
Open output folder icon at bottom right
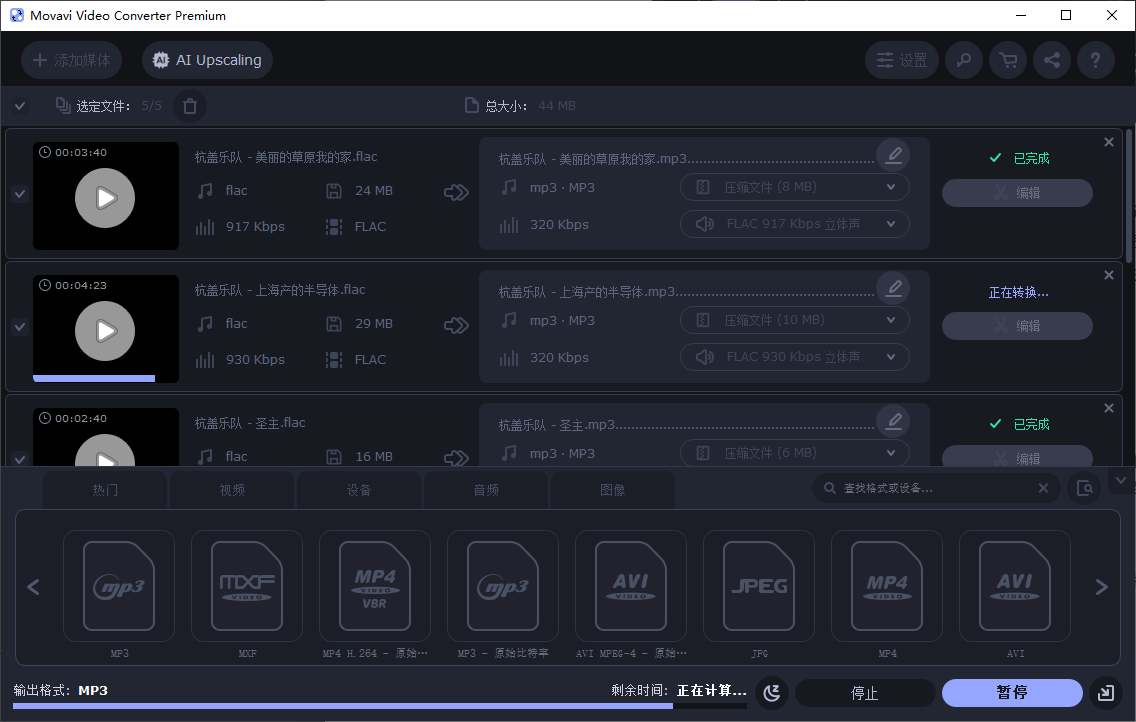click(x=1105, y=692)
